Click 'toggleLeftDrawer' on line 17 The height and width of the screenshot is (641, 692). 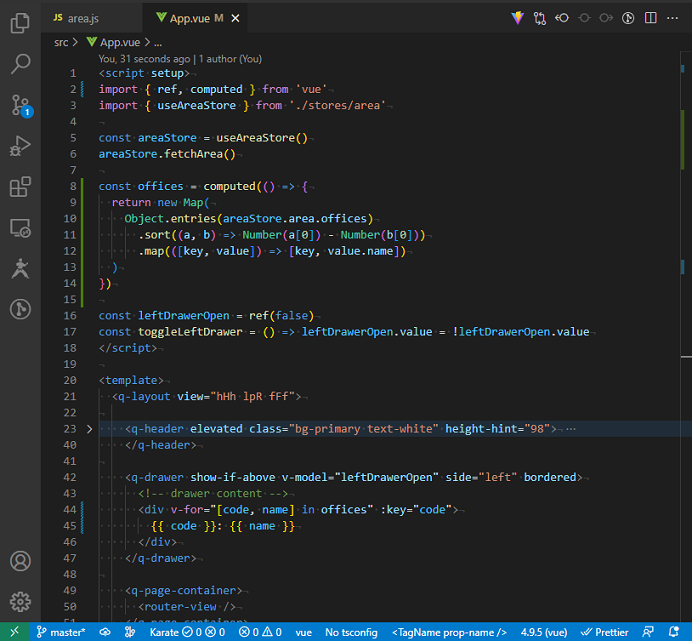tap(190, 332)
